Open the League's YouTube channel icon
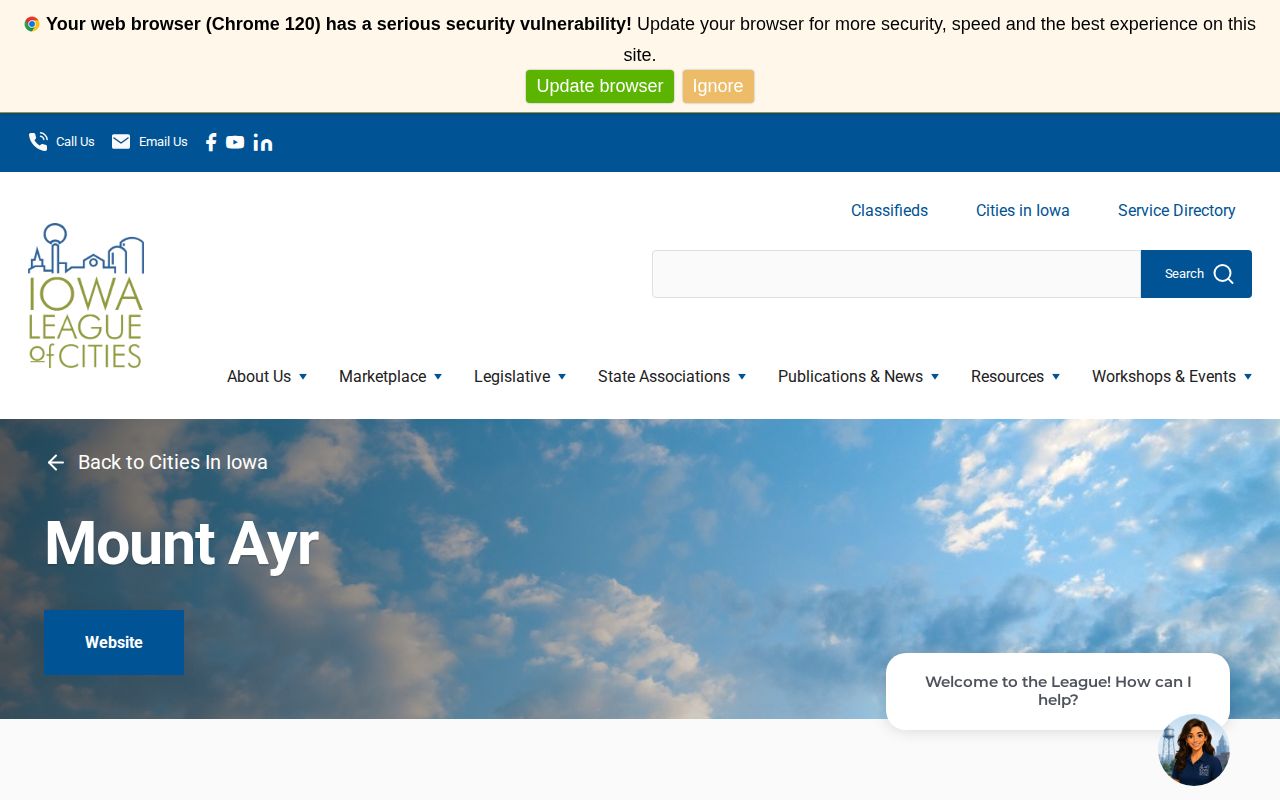The image size is (1280, 800). click(235, 142)
